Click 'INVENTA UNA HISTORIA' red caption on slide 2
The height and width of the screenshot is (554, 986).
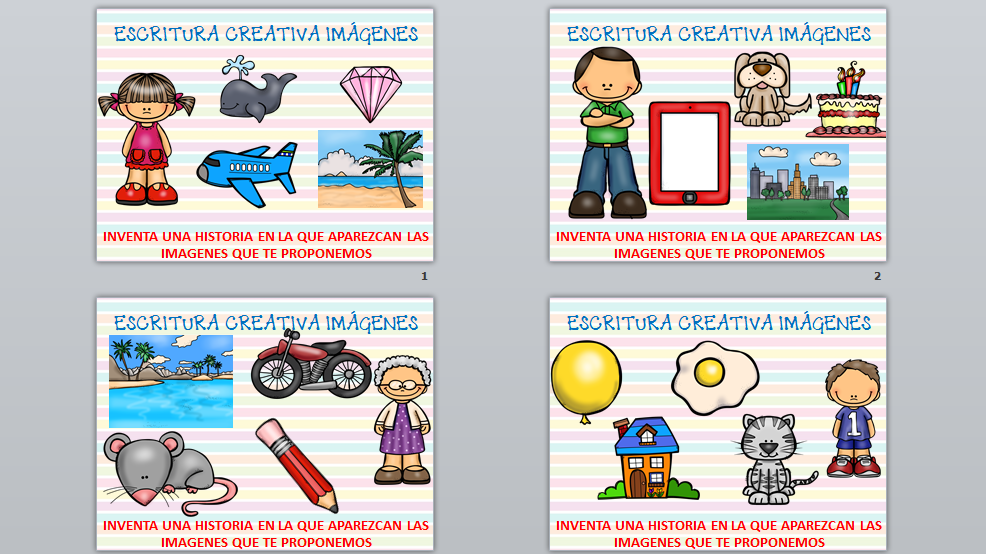pyautogui.click(x=718, y=245)
